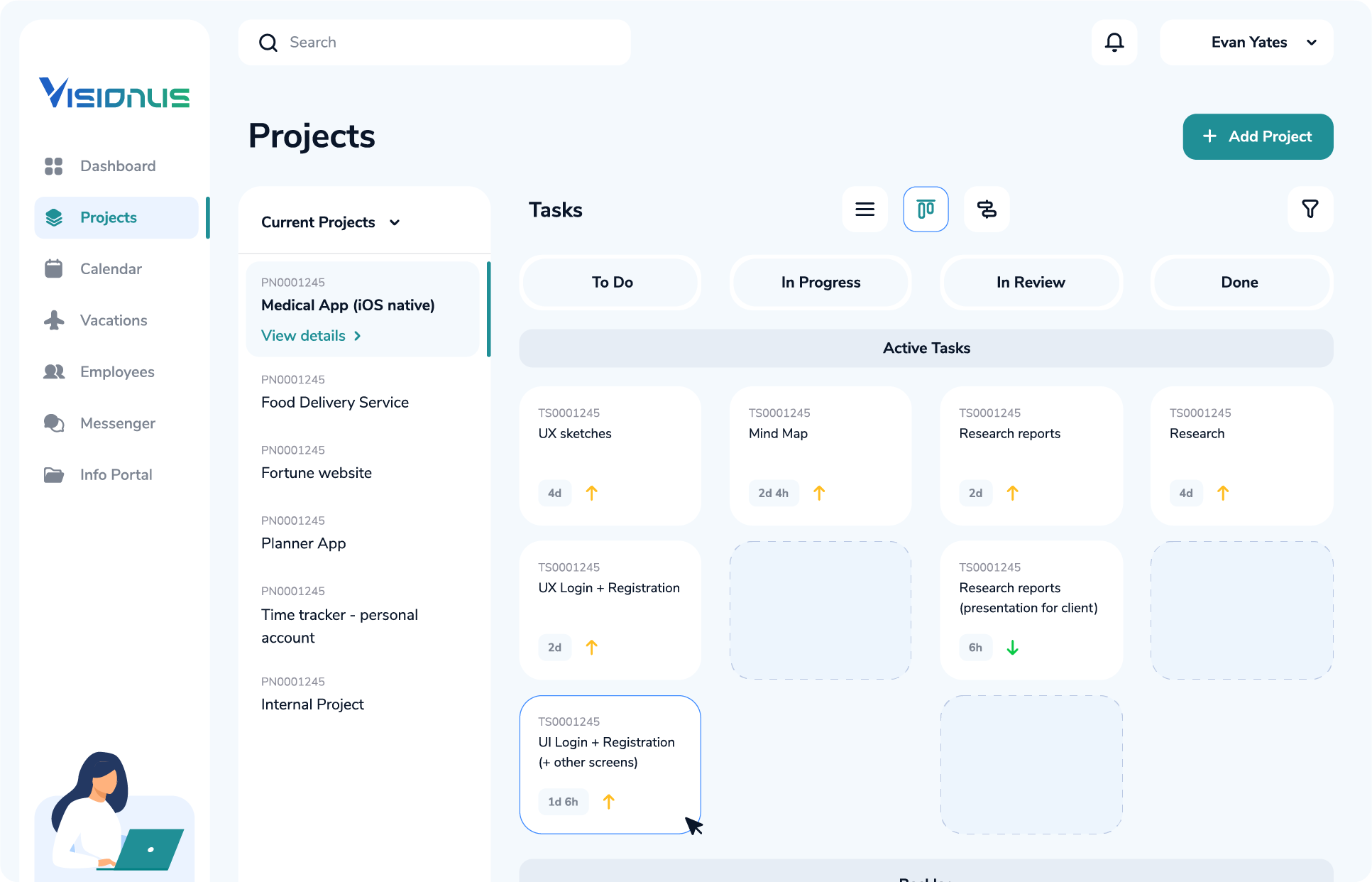Open the Messenger
Image resolution: width=1372 pixels, height=882 pixels.
[x=117, y=423]
